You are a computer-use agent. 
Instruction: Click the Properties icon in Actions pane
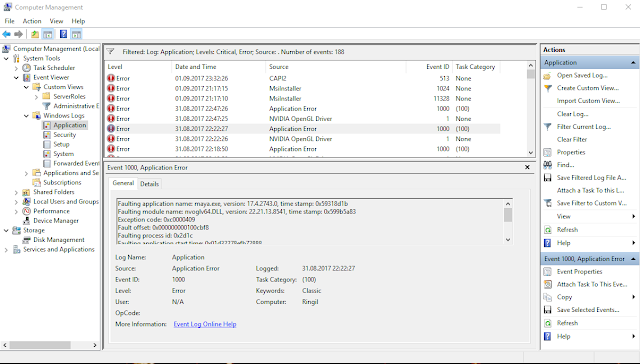pos(548,153)
